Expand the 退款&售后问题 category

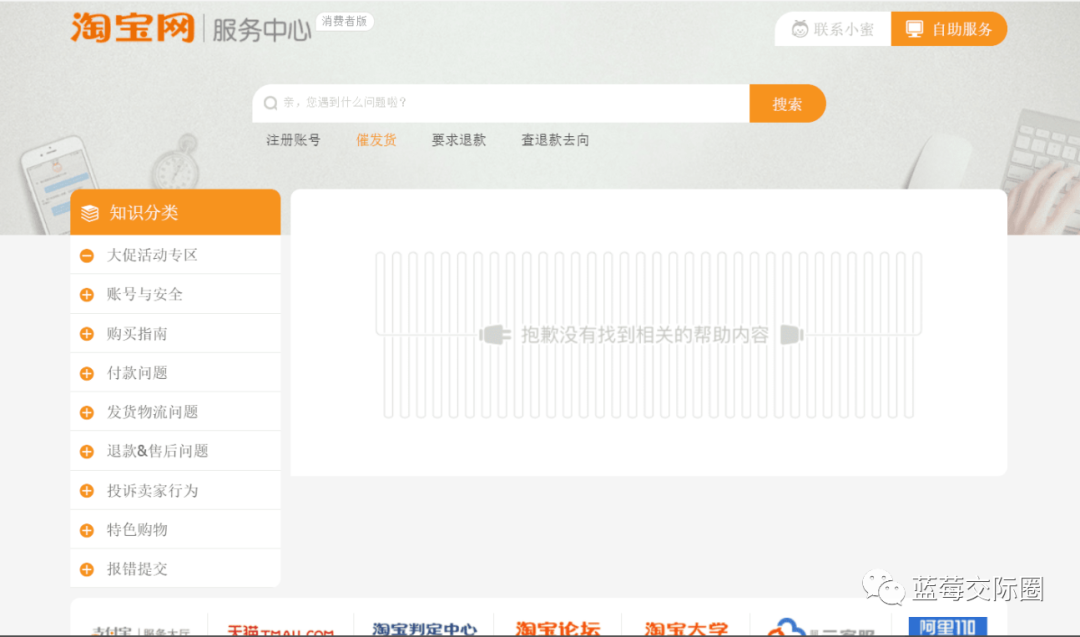point(86,451)
